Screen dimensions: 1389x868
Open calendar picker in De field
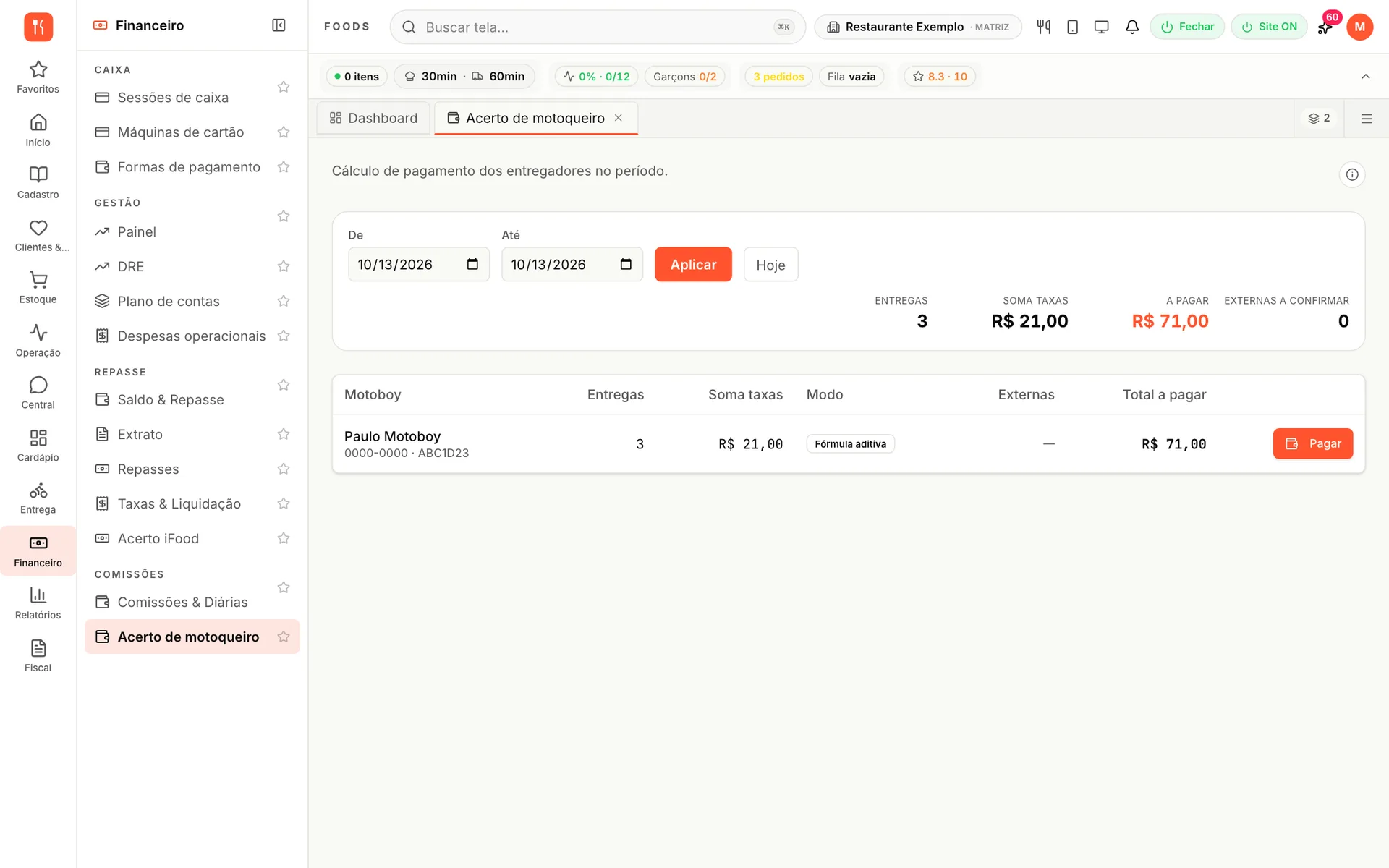click(x=472, y=264)
